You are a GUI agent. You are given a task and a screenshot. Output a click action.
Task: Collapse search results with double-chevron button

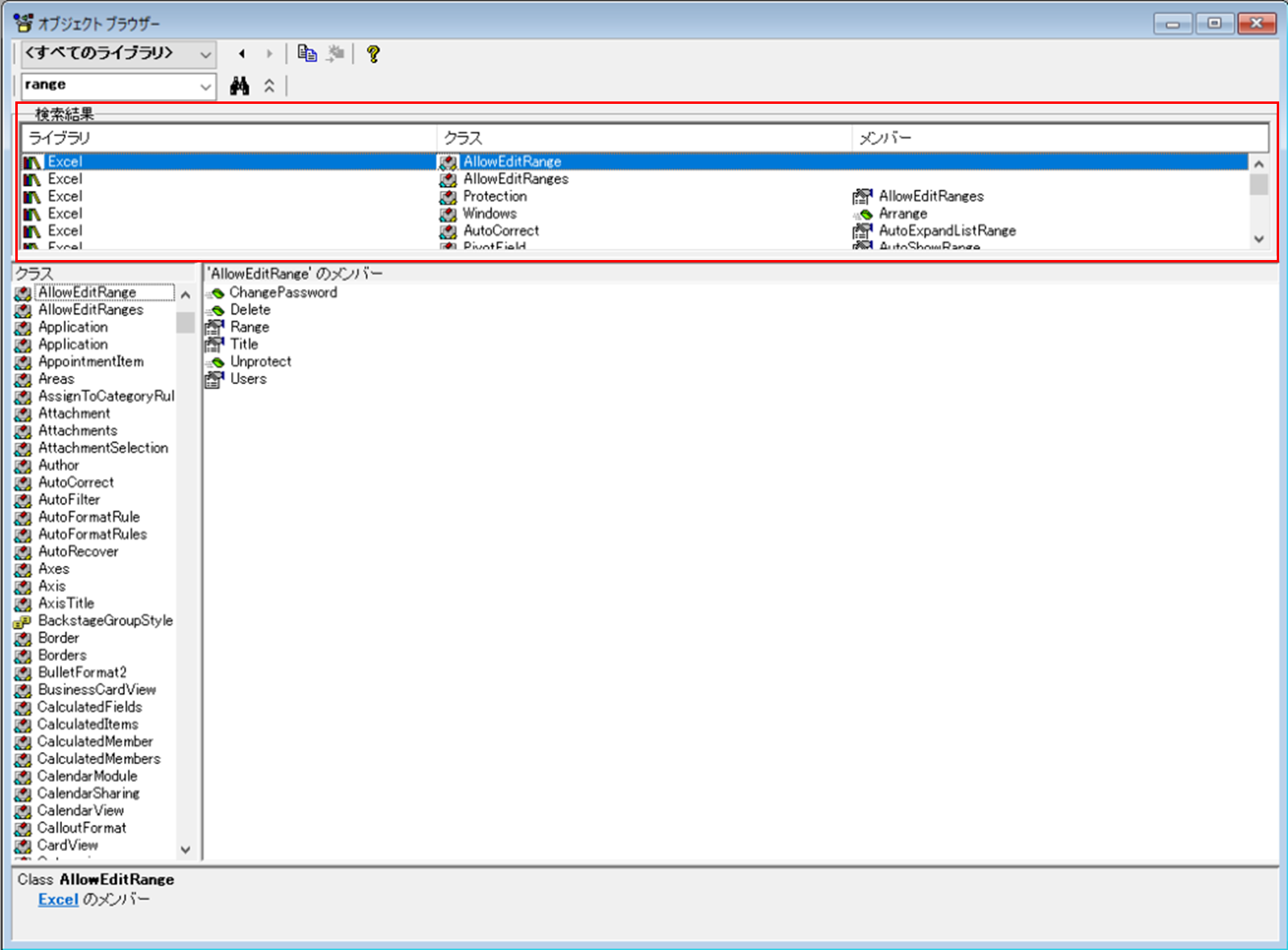pyautogui.click(x=269, y=86)
